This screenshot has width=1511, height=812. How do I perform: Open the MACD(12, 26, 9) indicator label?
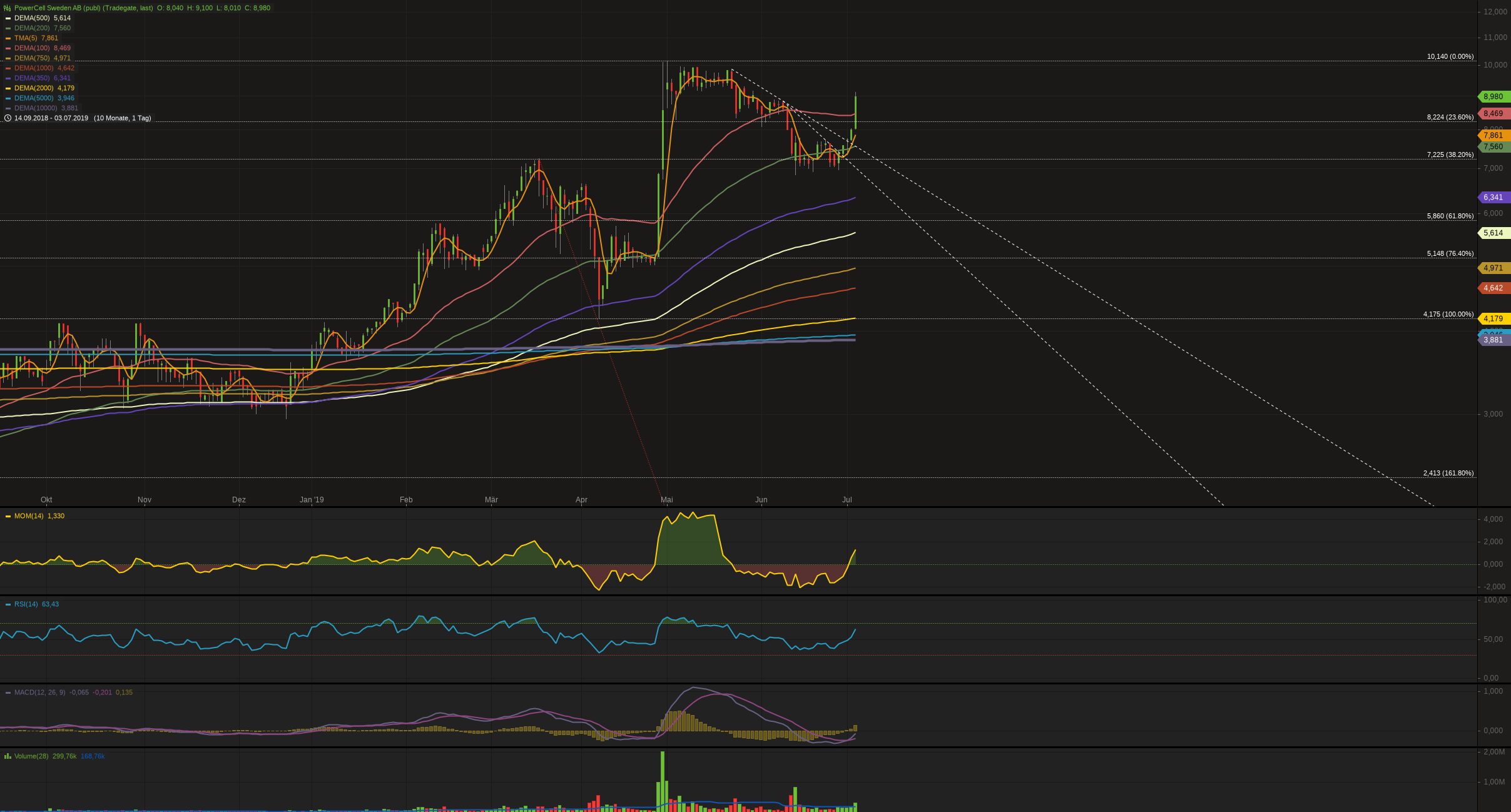point(39,693)
